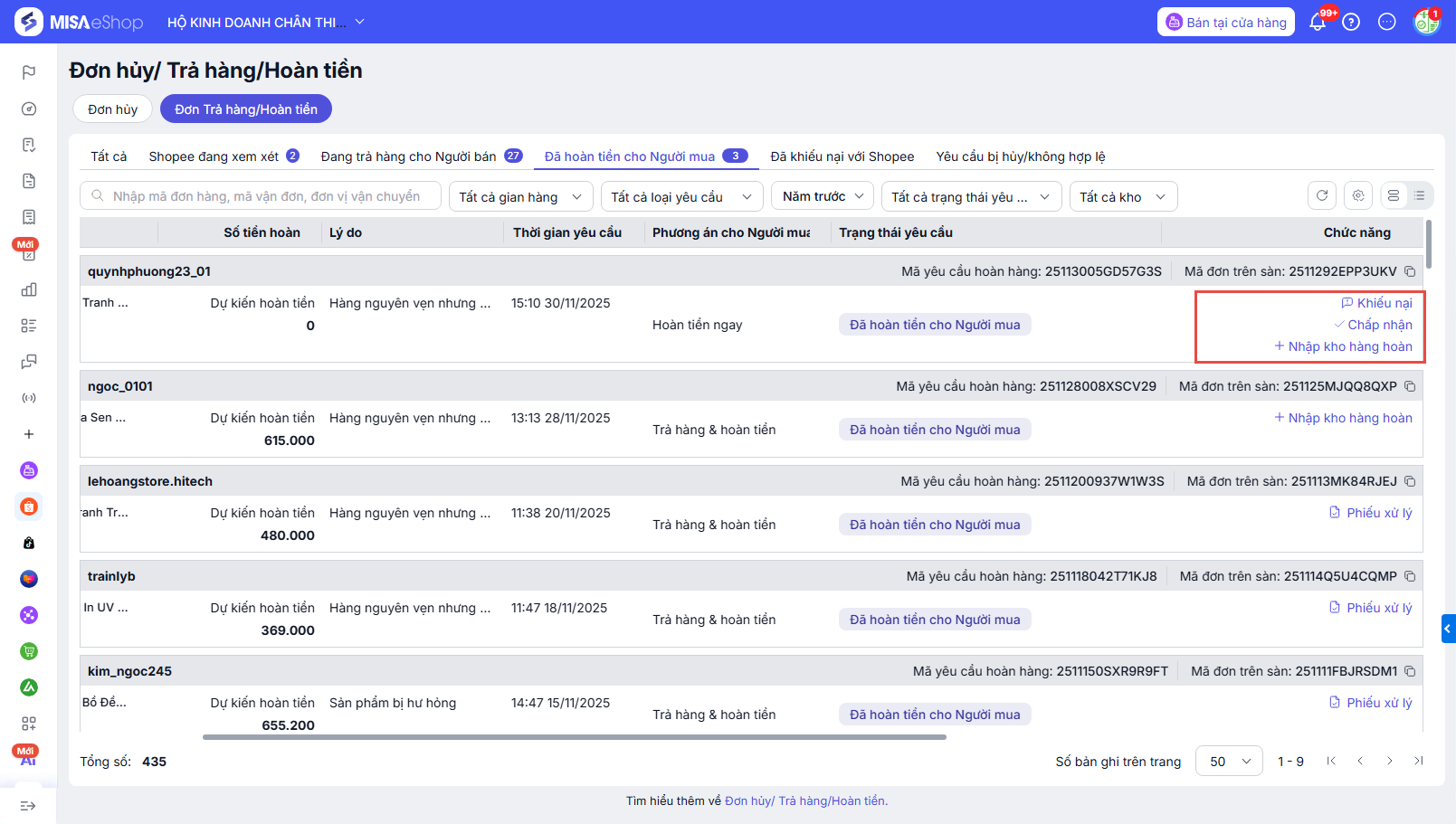
Task: Click the vertical scrollbar of the table
Action: [x=1429, y=244]
